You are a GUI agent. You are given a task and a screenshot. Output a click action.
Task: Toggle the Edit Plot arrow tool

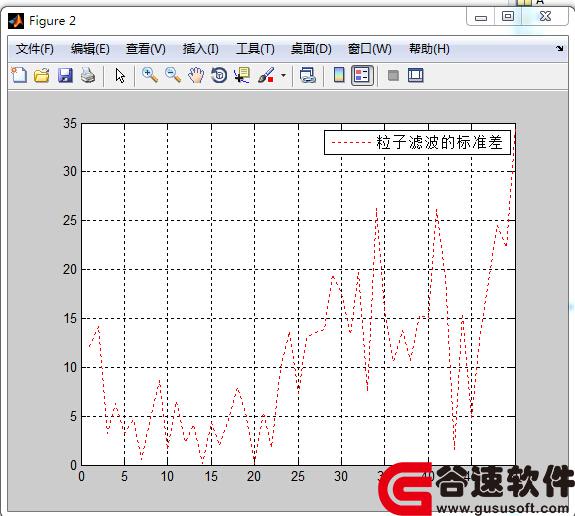click(120, 76)
